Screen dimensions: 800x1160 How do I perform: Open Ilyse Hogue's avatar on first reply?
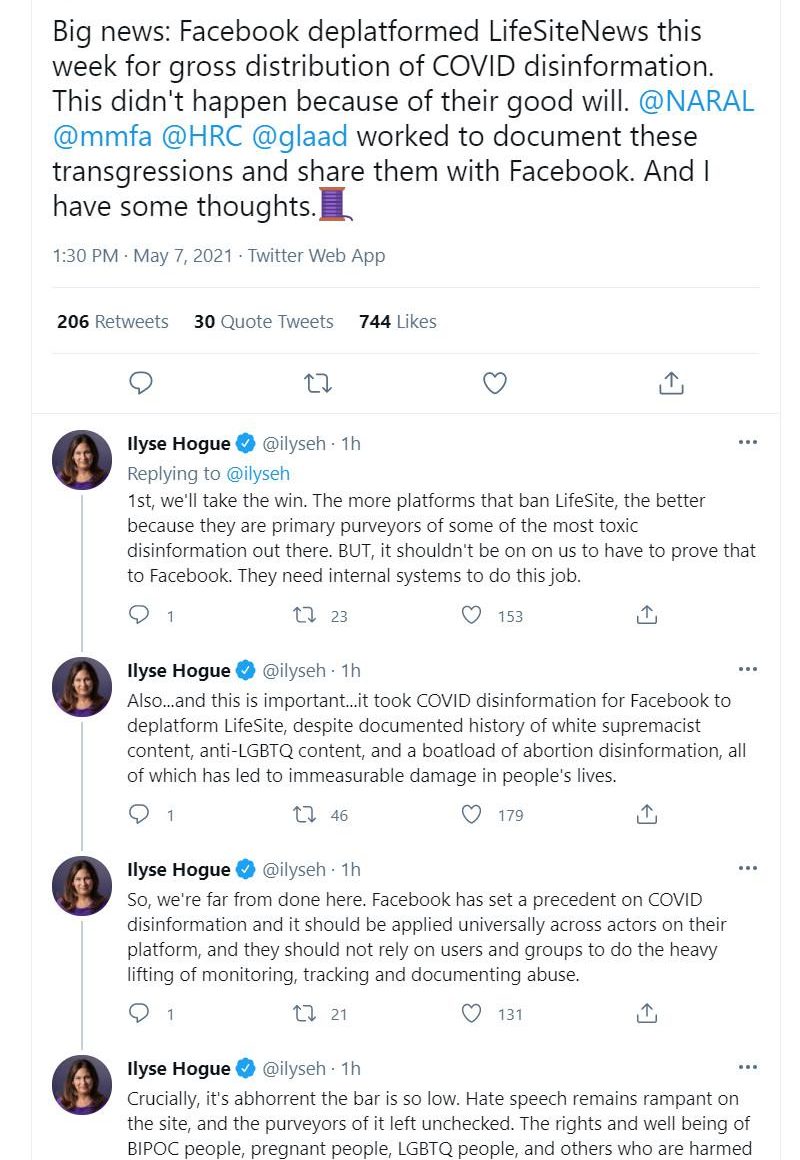82,460
